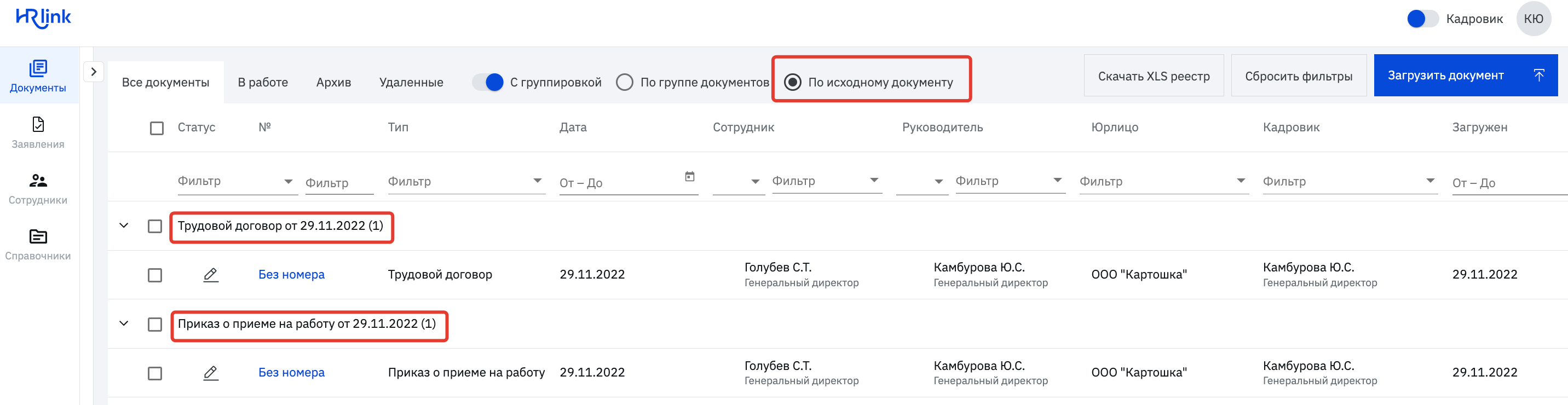Click the № filter input field
This screenshot has height=405, width=1568.
point(339,183)
